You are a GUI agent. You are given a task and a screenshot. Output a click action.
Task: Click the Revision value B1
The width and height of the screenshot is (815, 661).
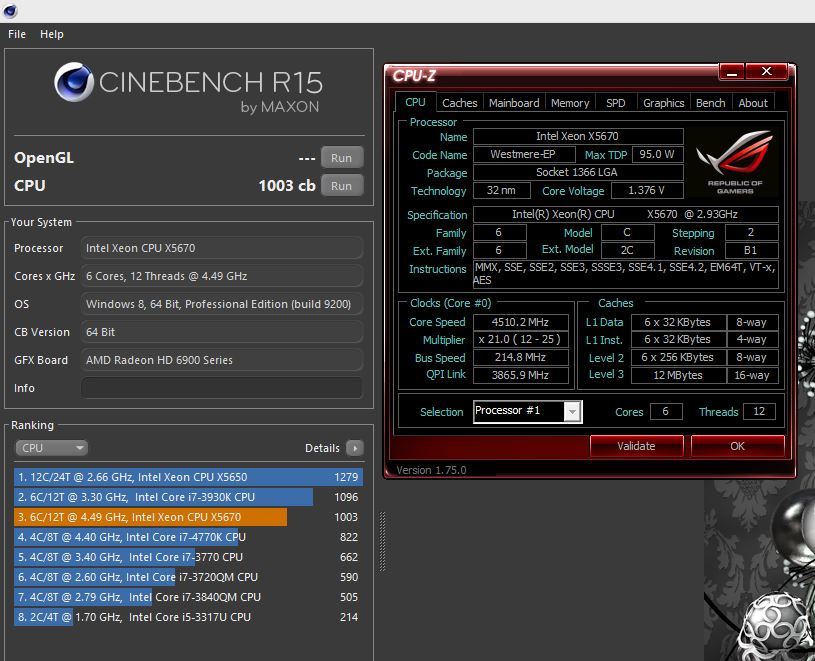pos(751,250)
